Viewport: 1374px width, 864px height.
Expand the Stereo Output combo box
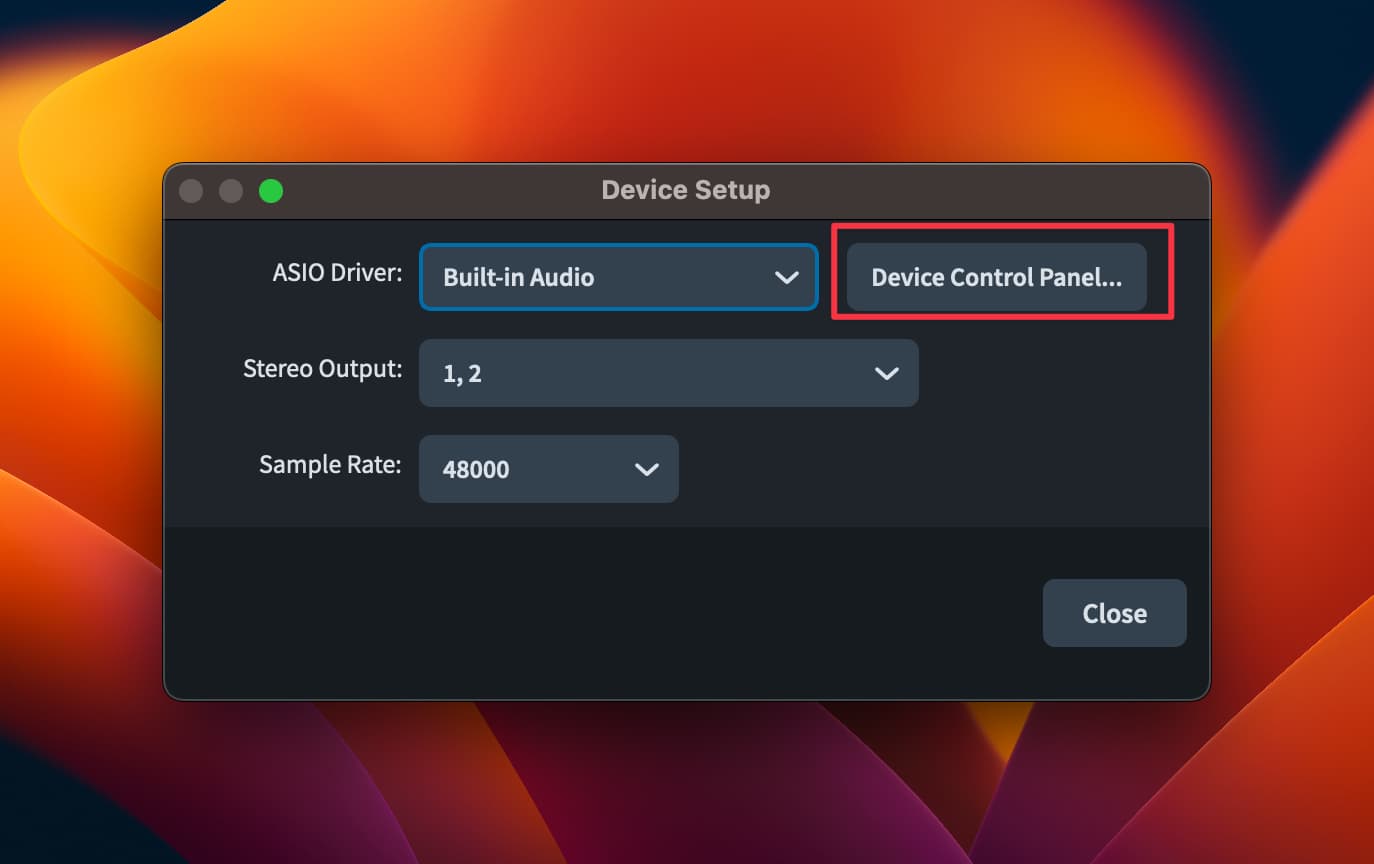pyautogui.click(x=668, y=373)
